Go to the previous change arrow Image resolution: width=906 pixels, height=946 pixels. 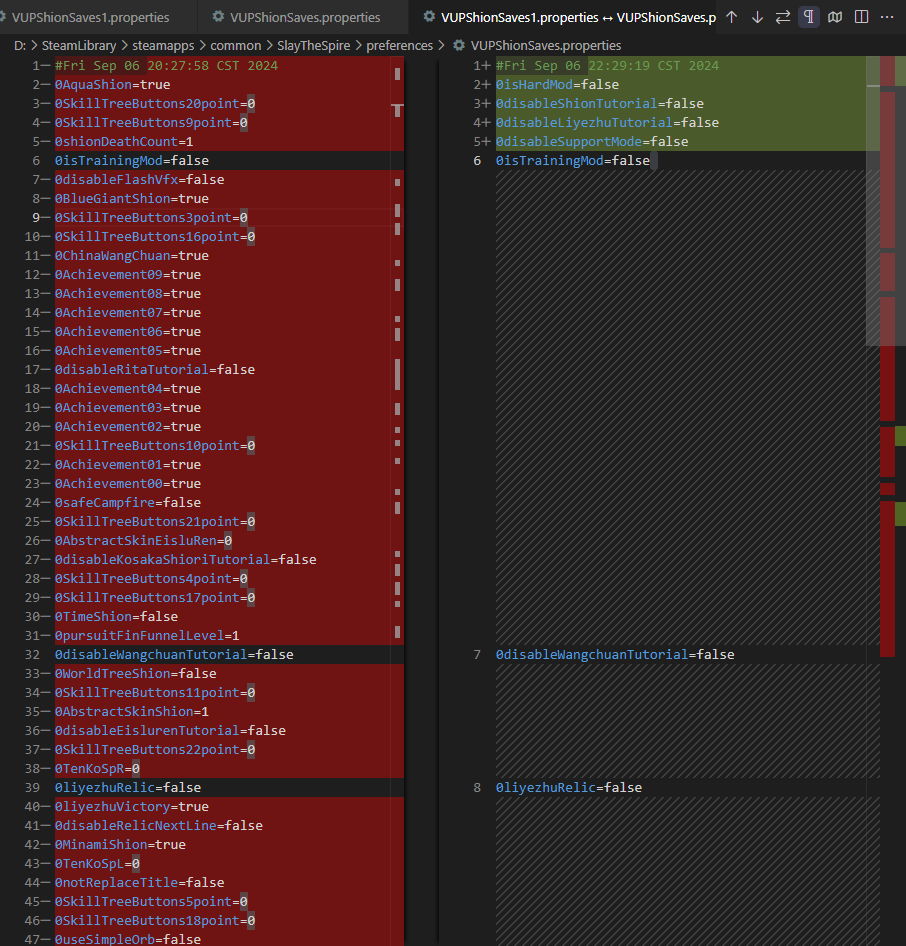click(x=731, y=17)
